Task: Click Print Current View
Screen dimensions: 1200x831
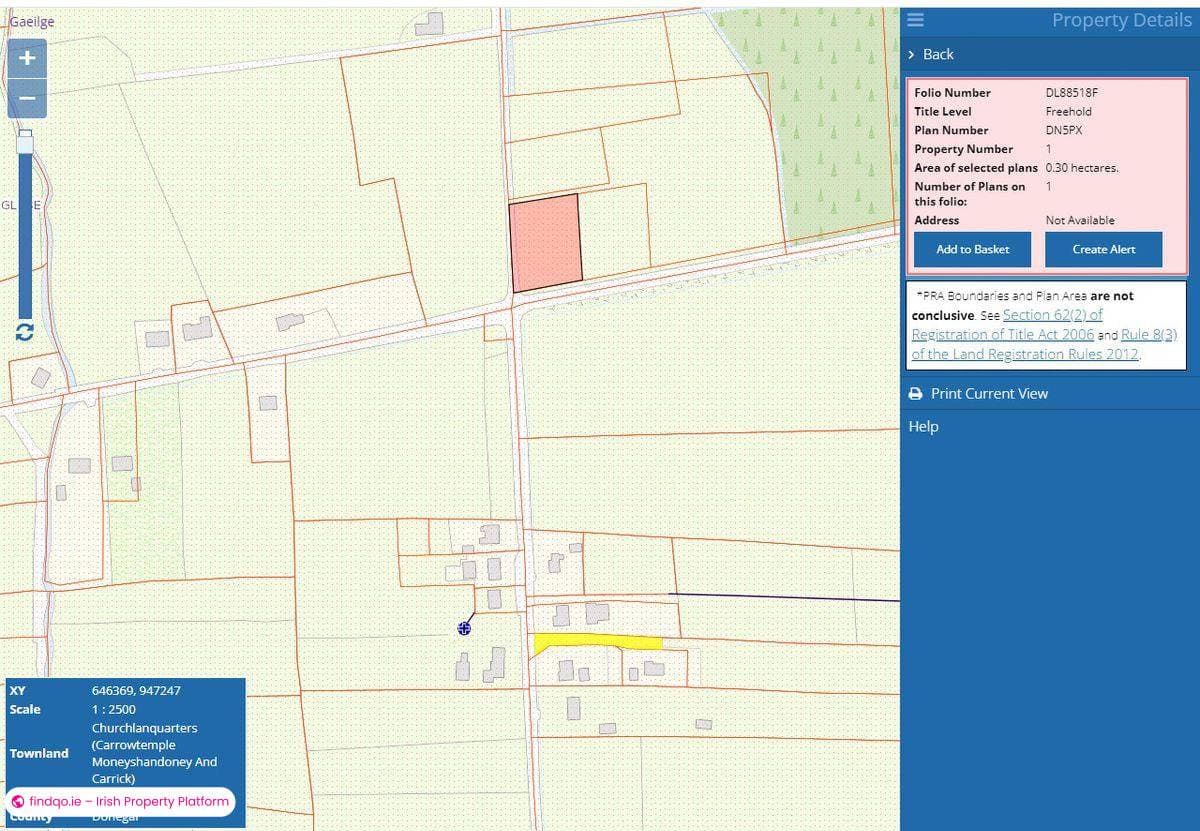Action: [988, 394]
